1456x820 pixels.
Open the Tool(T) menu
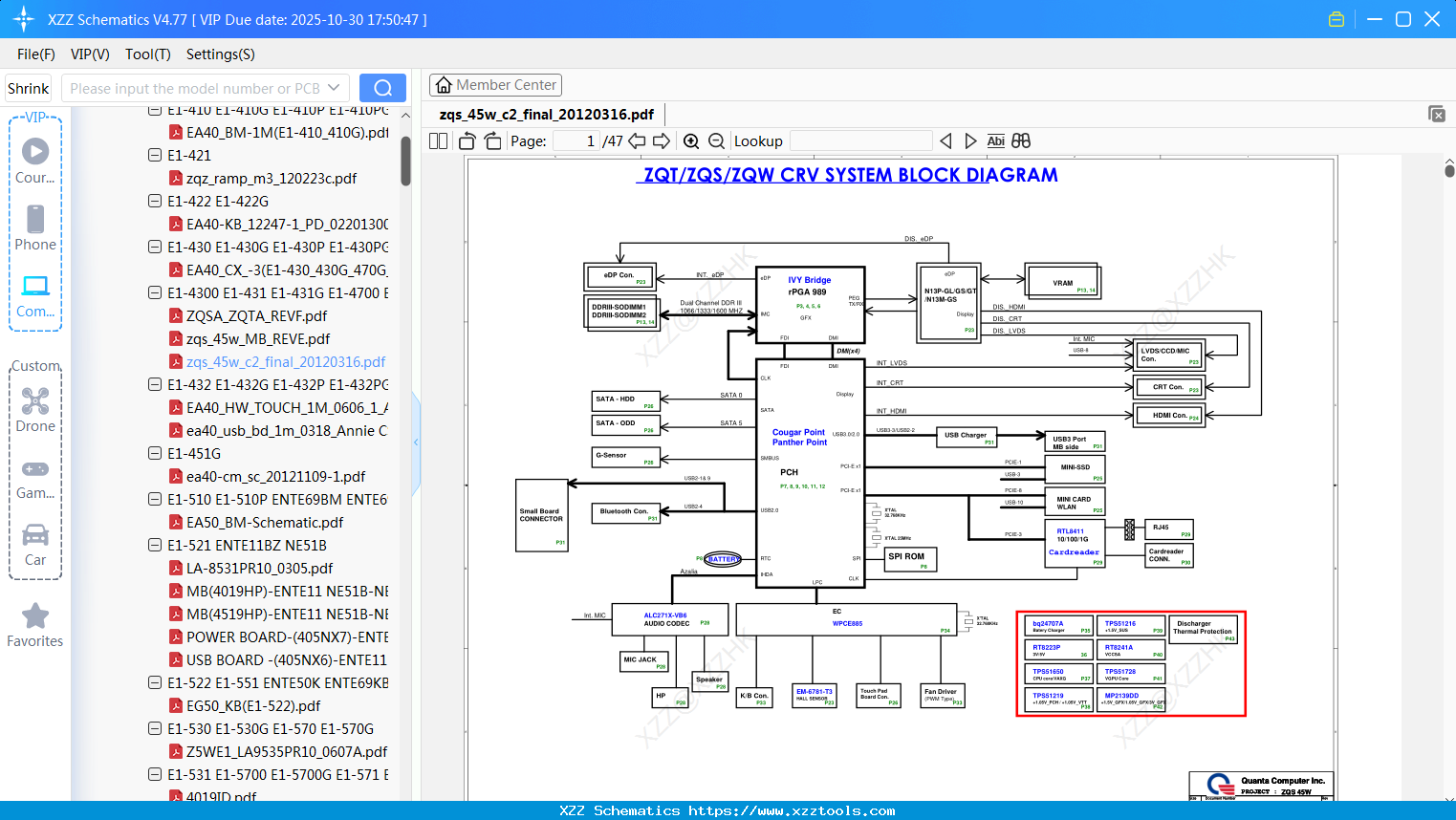point(147,54)
